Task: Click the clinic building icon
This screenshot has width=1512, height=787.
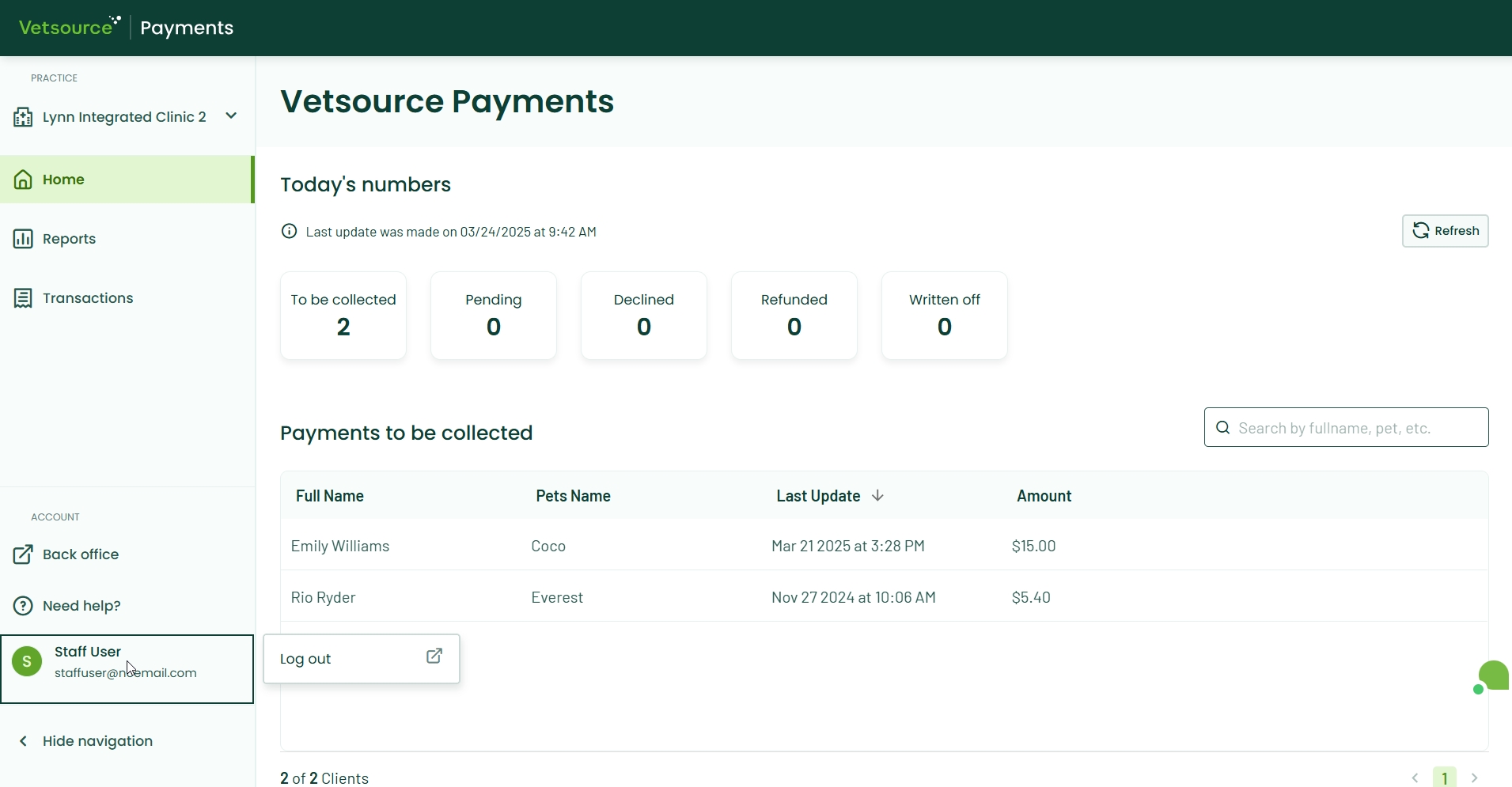Action: (23, 117)
